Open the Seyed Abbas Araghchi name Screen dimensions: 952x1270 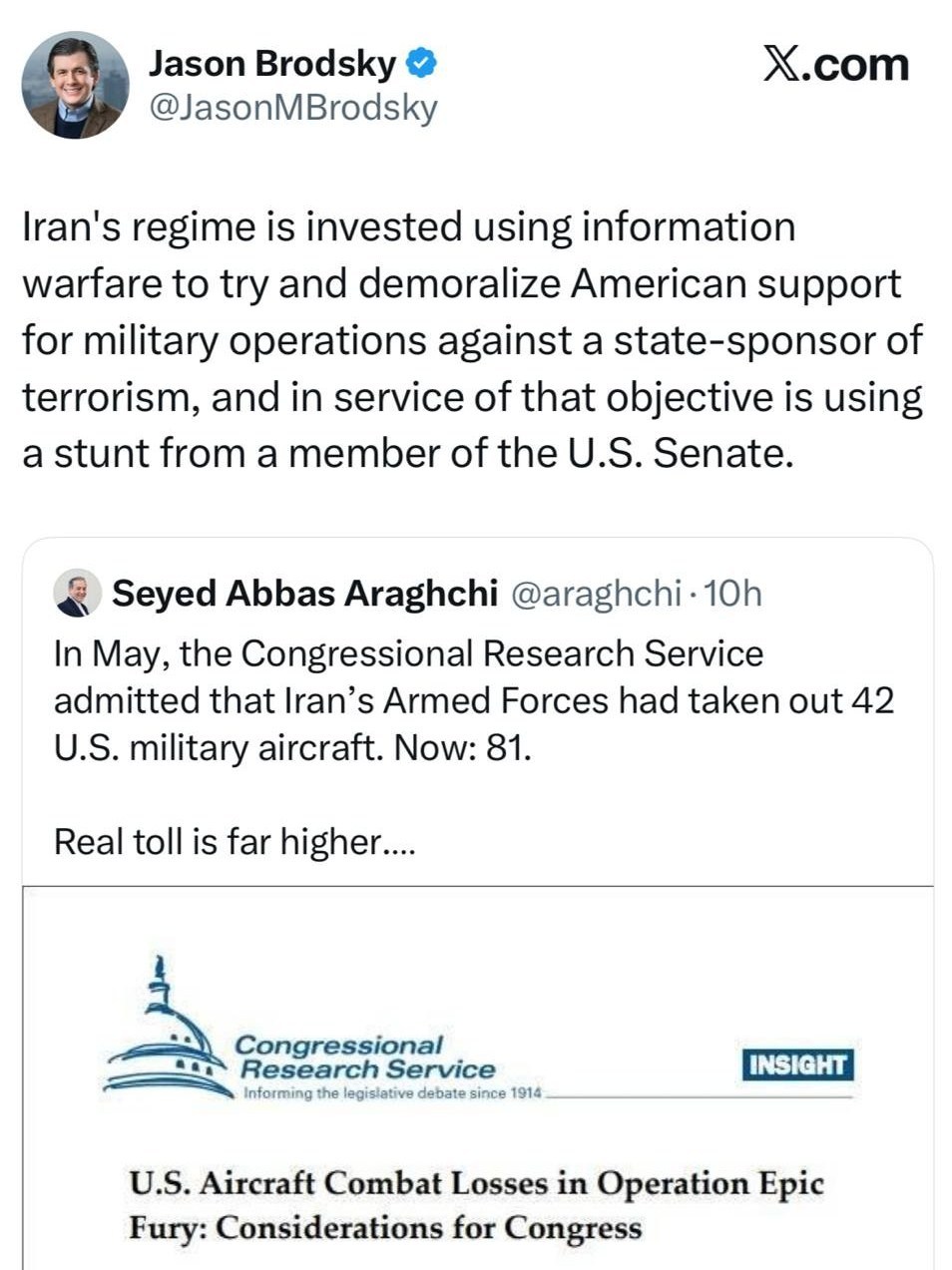click(304, 594)
